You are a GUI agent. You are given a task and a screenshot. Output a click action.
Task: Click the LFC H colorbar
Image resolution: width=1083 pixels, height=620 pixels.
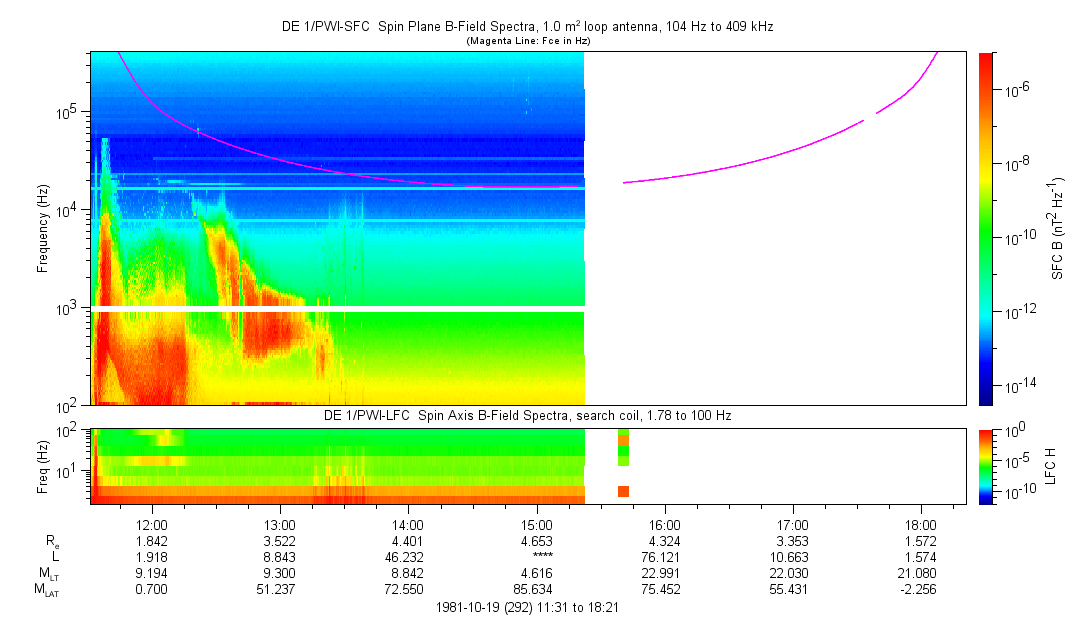click(985, 465)
